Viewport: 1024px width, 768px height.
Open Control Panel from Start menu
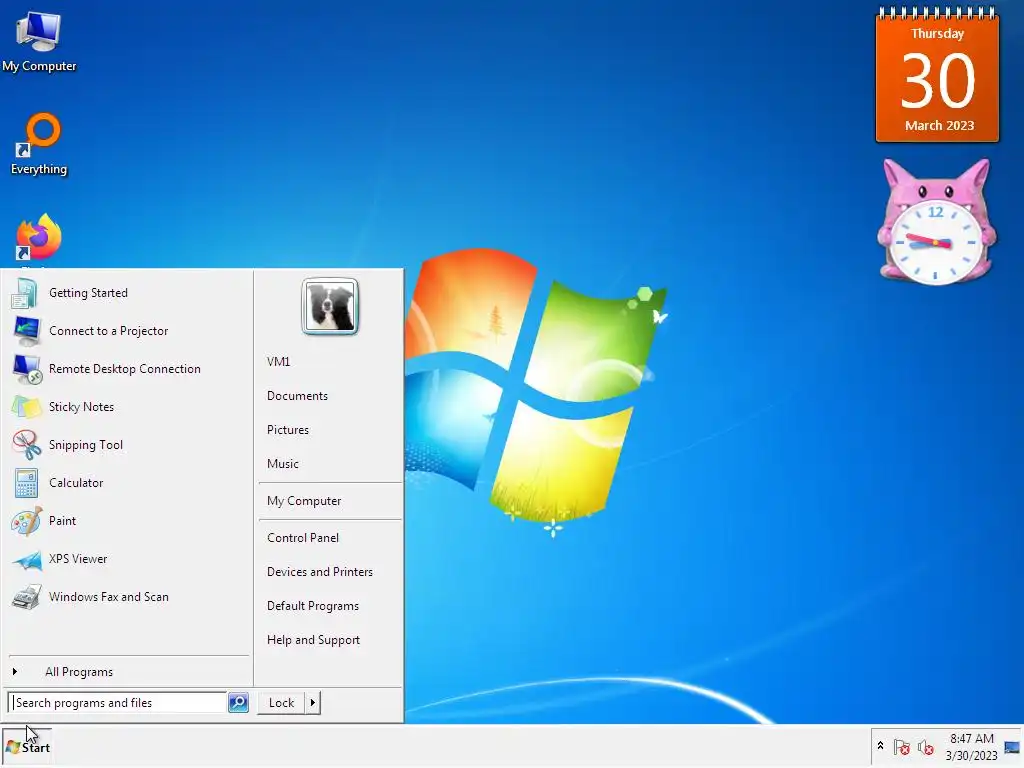coord(302,538)
